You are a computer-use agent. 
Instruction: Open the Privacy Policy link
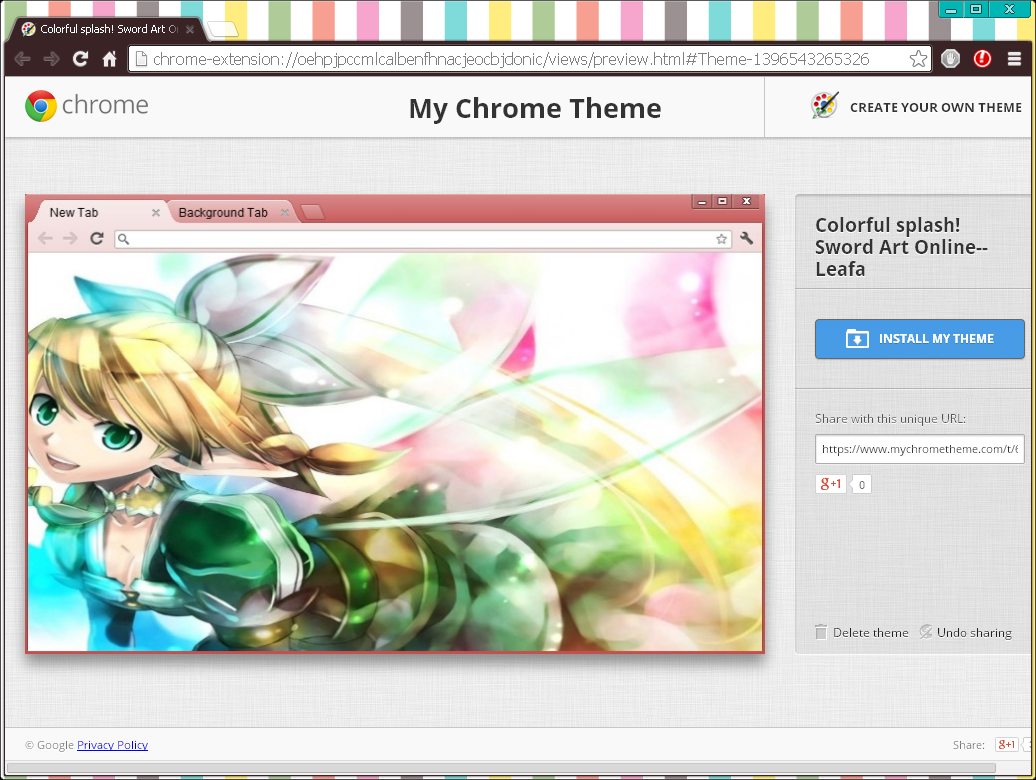click(112, 745)
